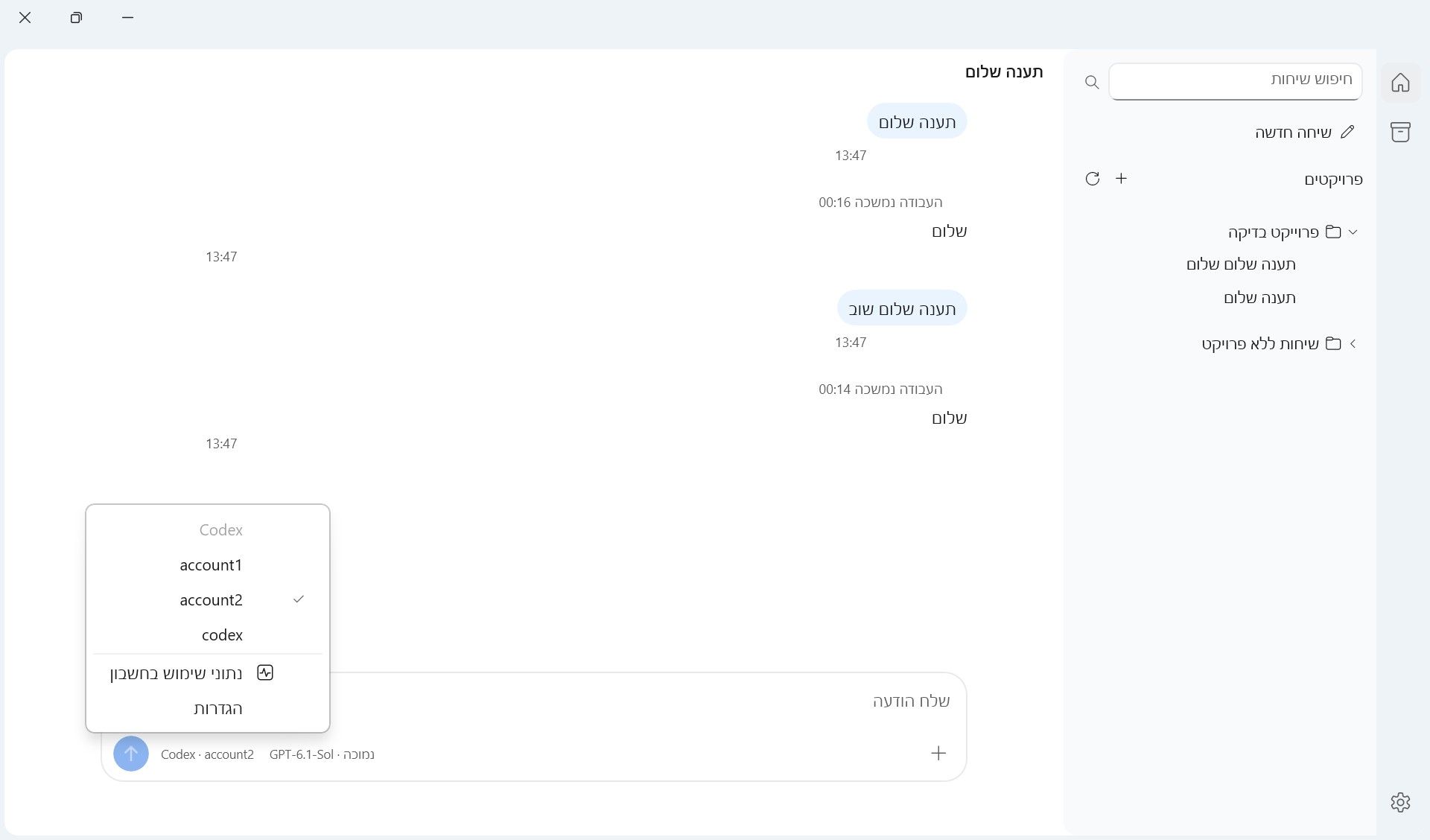This screenshot has width=1430, height=840.
Task: Minimize the application window
Action: [127, 17]
